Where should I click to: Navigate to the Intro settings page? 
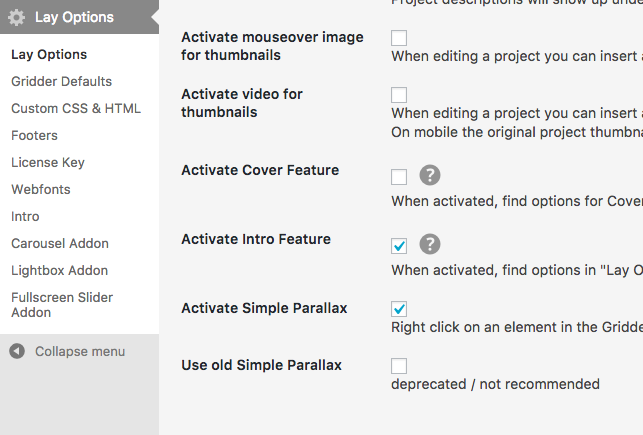click(x=25, y=216)
